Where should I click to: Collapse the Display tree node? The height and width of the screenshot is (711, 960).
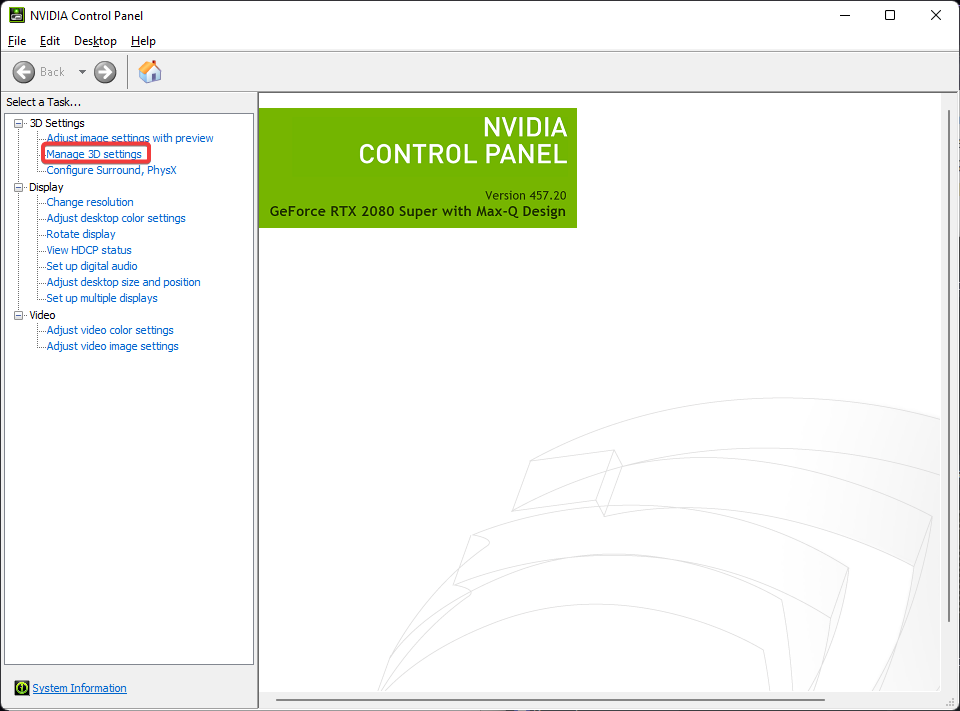click(18, 187)
